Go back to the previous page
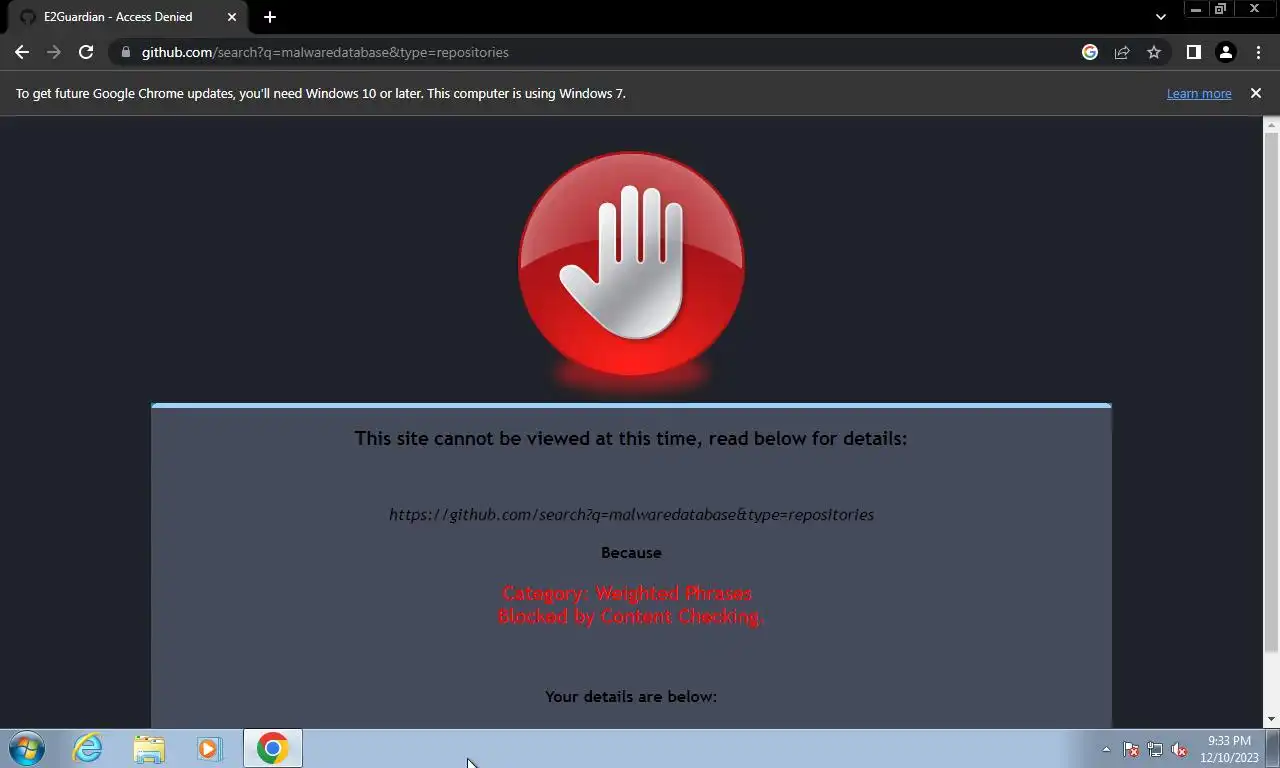 (x=22, y=52)
